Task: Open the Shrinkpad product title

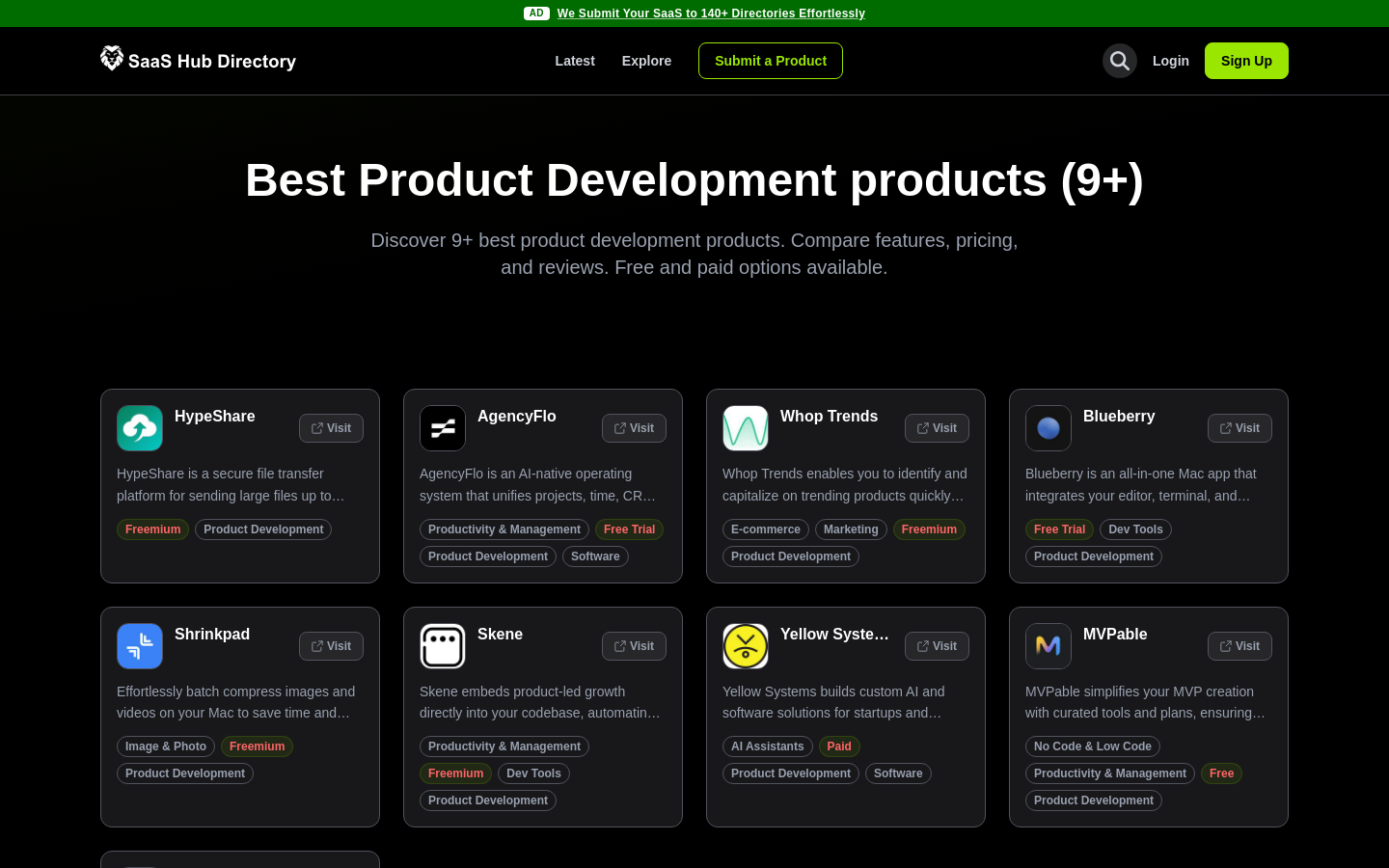Action: coord(212,635)
